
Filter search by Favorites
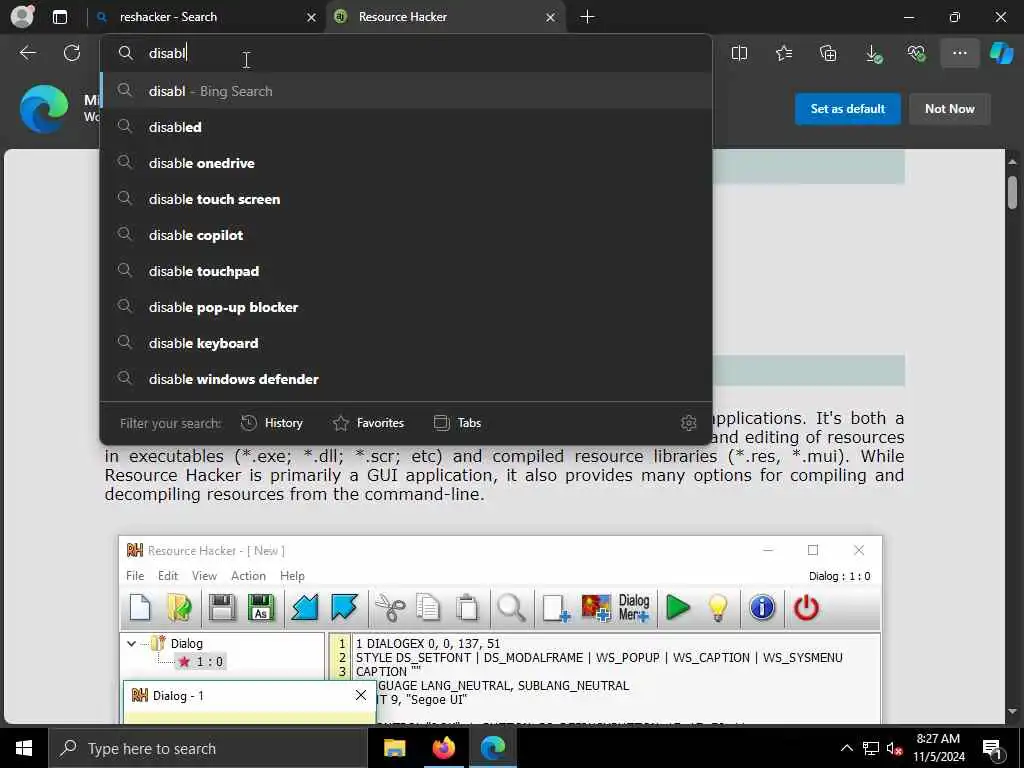(368, 423)
